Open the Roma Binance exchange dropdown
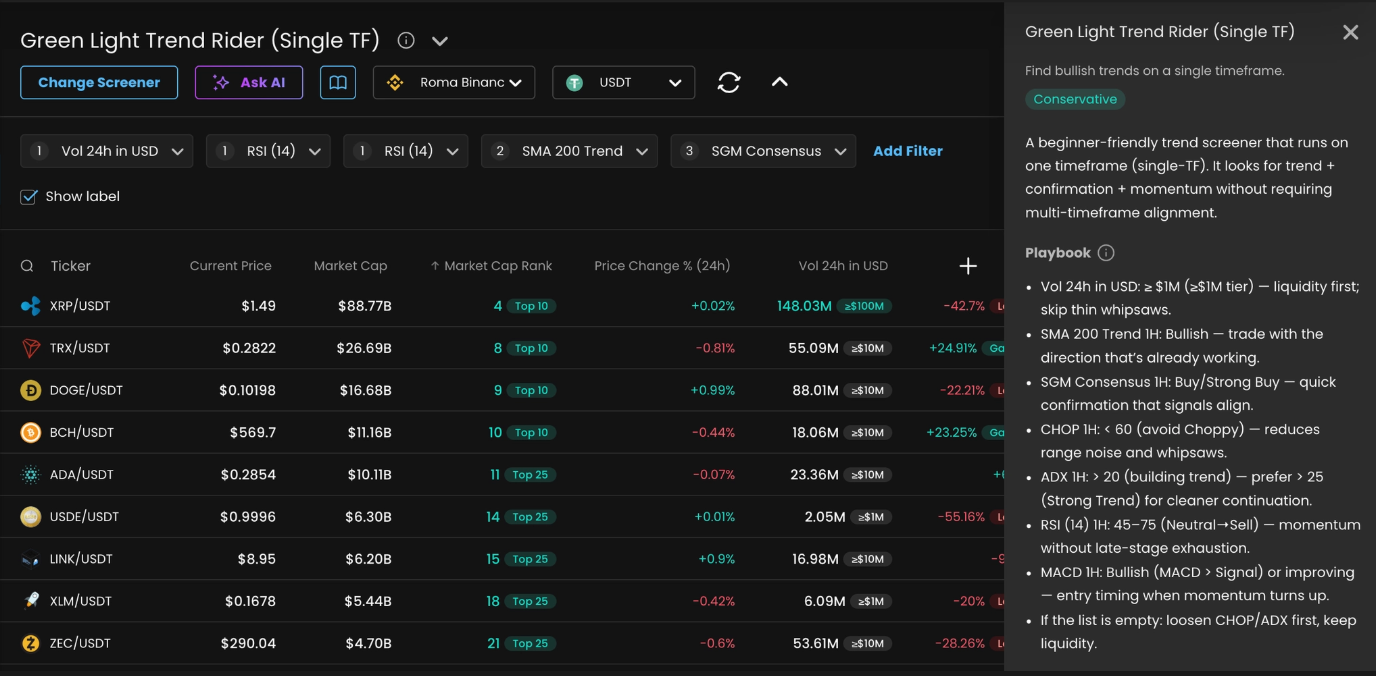The width and height of the screenshot is (1376, 676). click(454, 82)
